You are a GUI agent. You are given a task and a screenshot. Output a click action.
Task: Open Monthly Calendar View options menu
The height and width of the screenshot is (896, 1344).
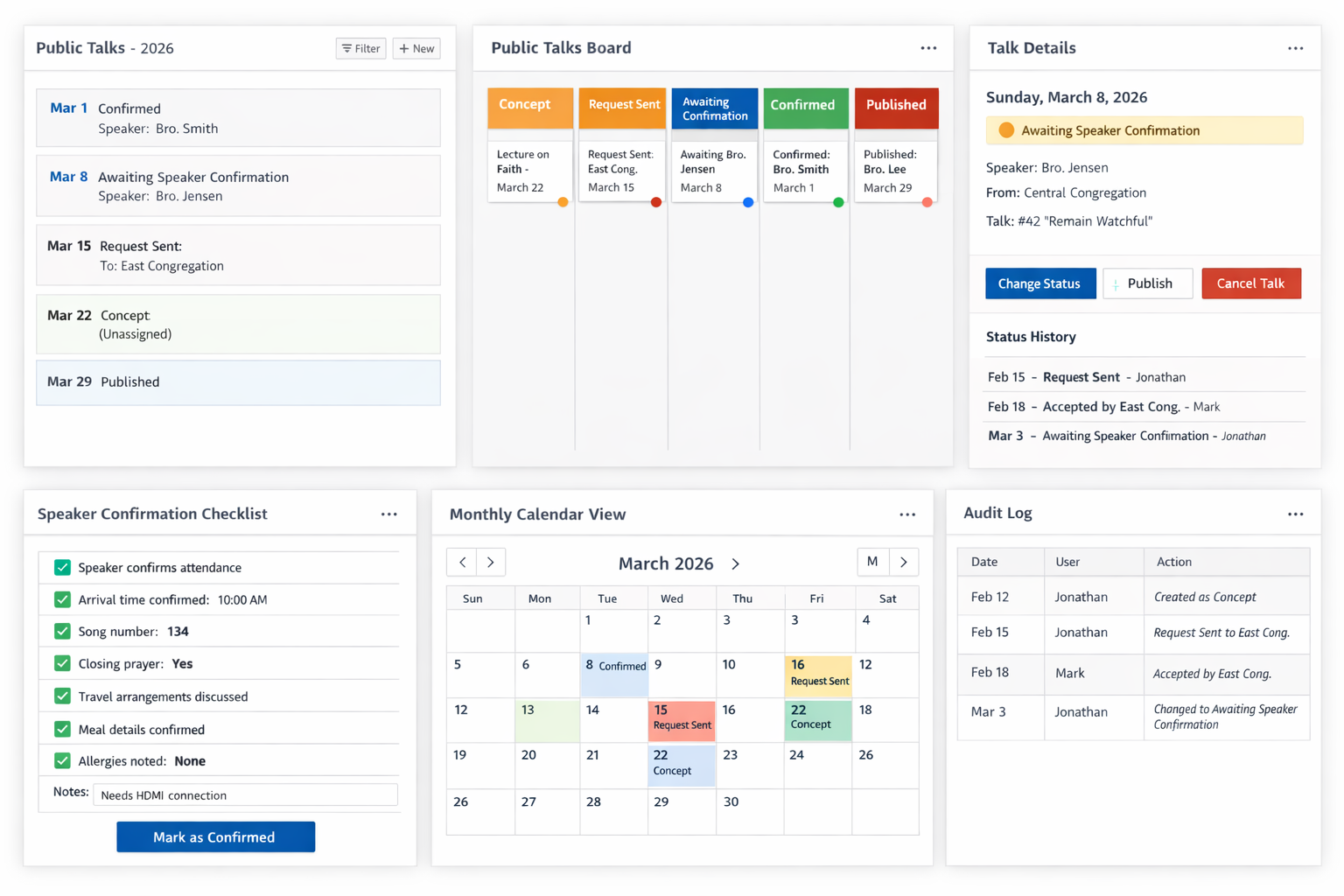pos(907,514)
